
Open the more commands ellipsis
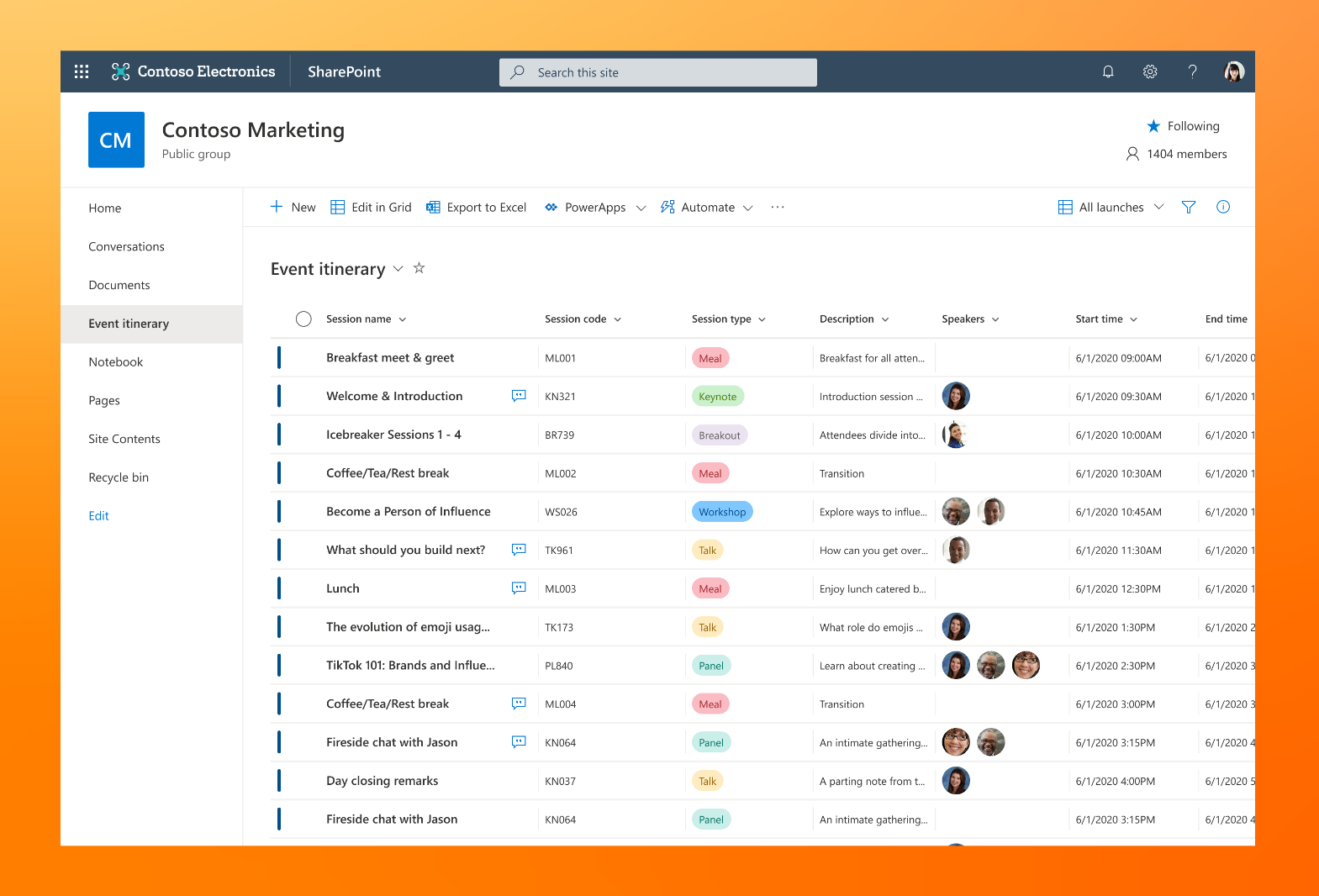(x=778, y=207)
